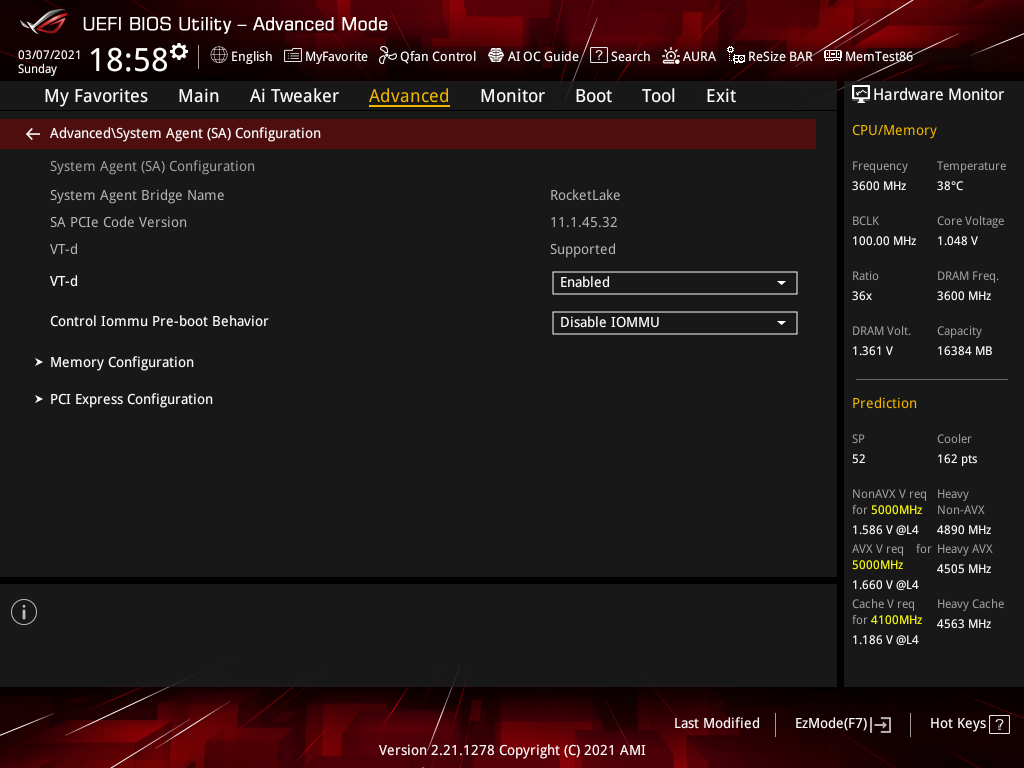Click SA PCIe Code Version label
Screen dimensions: 1024x768
(118, 222)
